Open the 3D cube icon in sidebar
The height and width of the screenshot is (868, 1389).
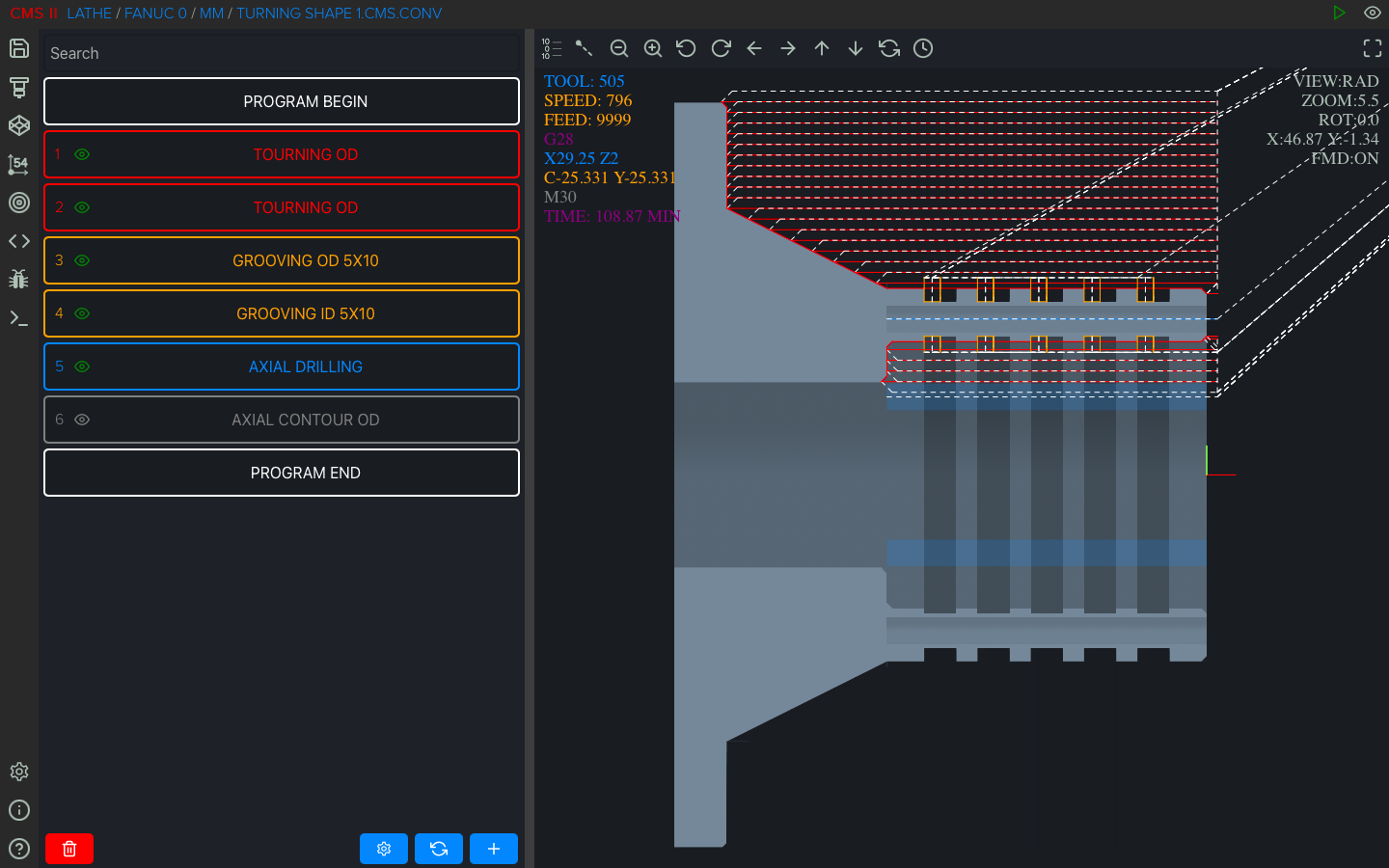click(x=19, y=125)
